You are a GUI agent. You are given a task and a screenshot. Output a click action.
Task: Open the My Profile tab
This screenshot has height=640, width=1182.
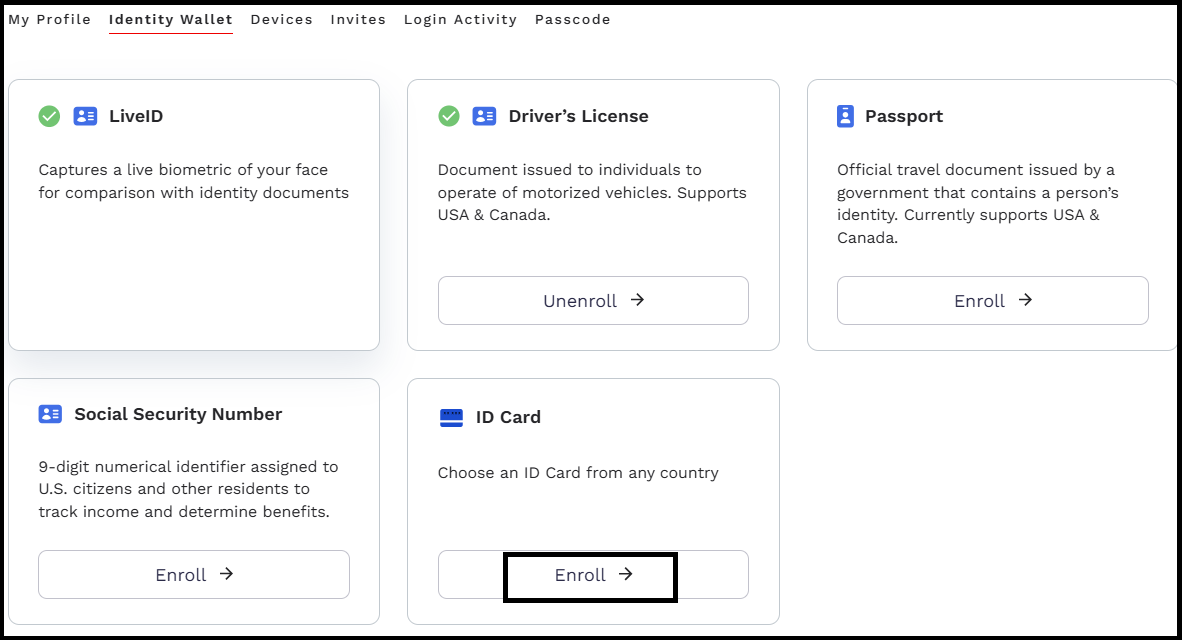click(49, 19)
